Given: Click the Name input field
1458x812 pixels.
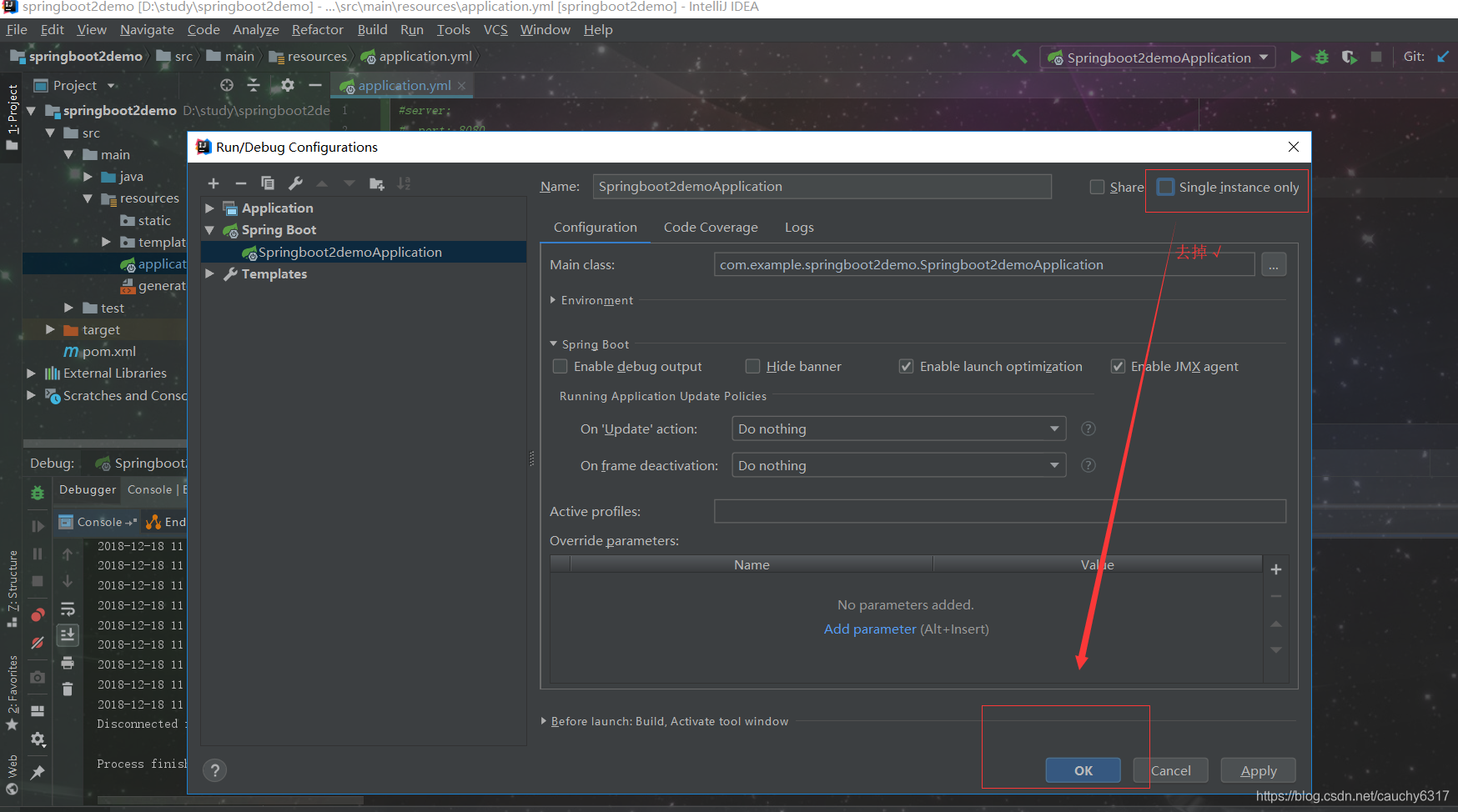Looking at the screenshot, I should [822, 187].
